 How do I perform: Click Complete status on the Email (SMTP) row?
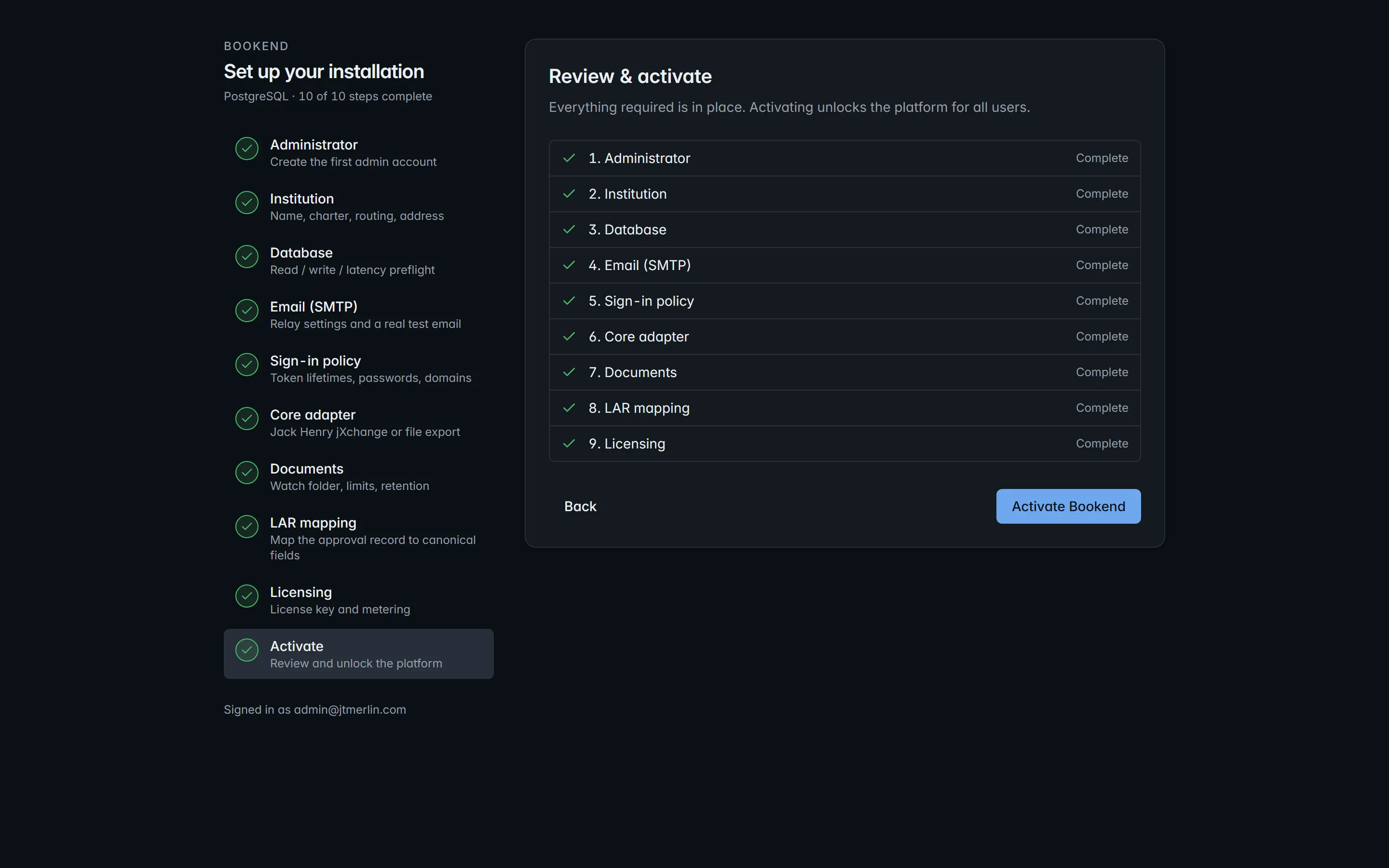pos(1102,265)
